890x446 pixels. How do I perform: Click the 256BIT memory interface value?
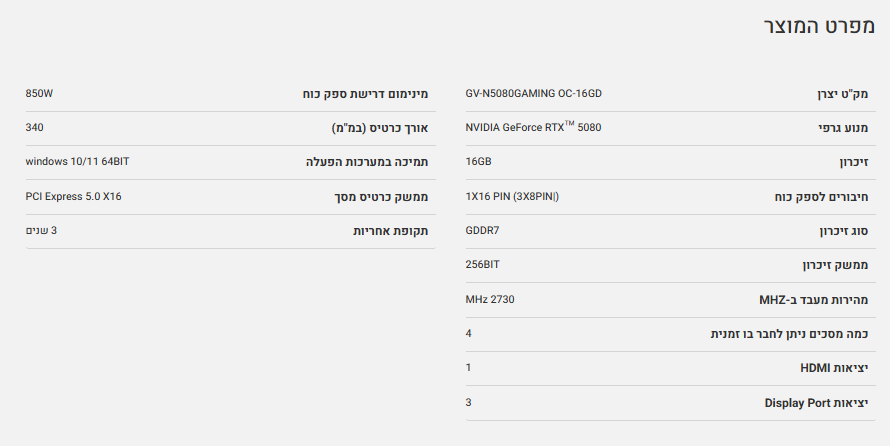point(483,265)
